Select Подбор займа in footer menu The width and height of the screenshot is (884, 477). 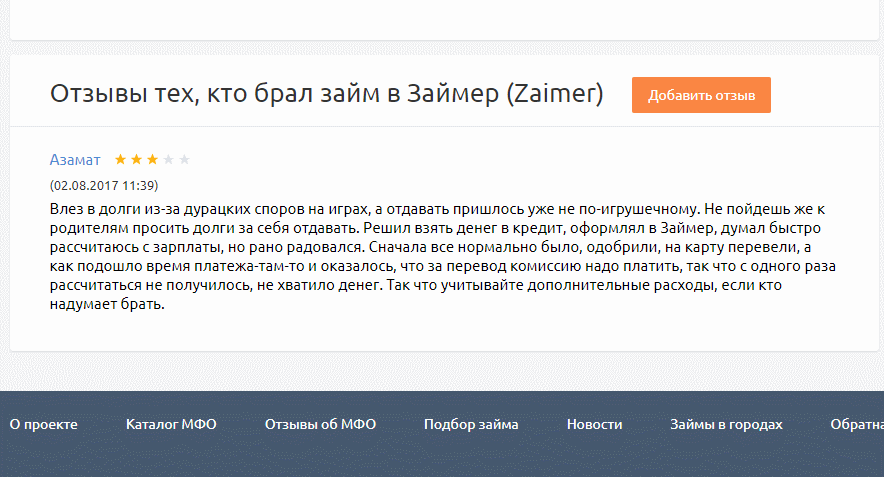[x=471, y=424]
